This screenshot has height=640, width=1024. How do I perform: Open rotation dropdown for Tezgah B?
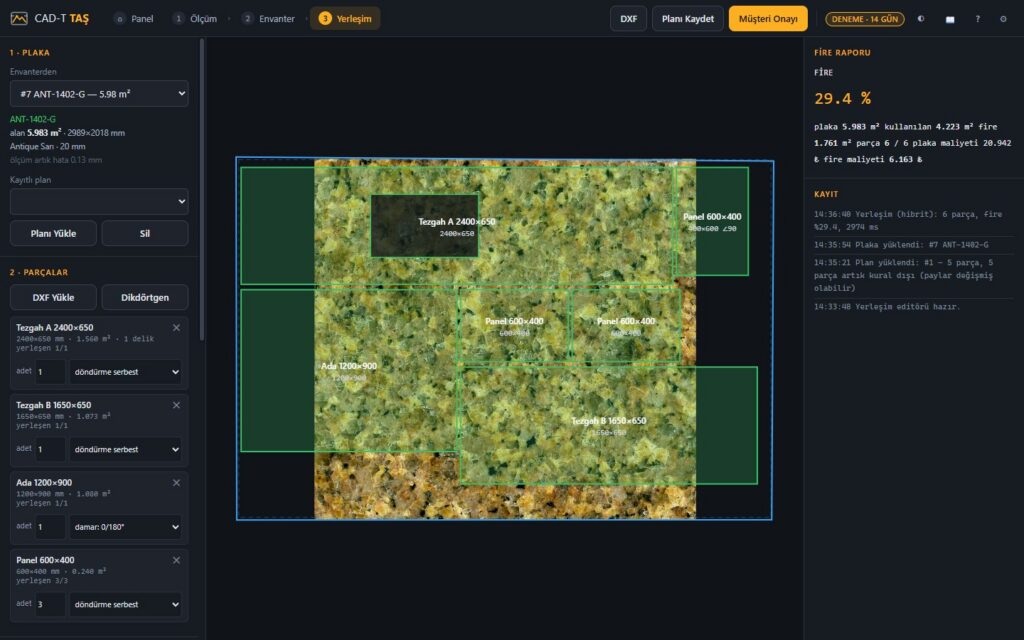click(x=125, y=449)
